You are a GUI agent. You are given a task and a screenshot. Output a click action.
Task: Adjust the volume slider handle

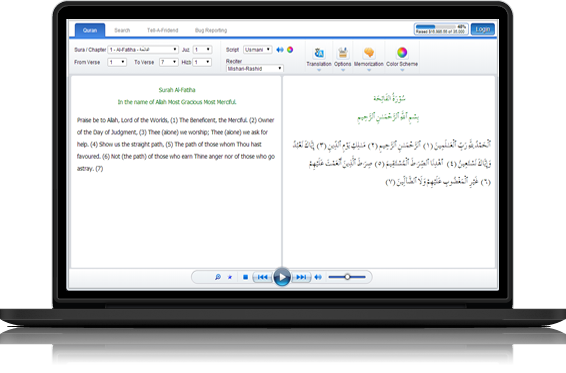pos(347,277)
